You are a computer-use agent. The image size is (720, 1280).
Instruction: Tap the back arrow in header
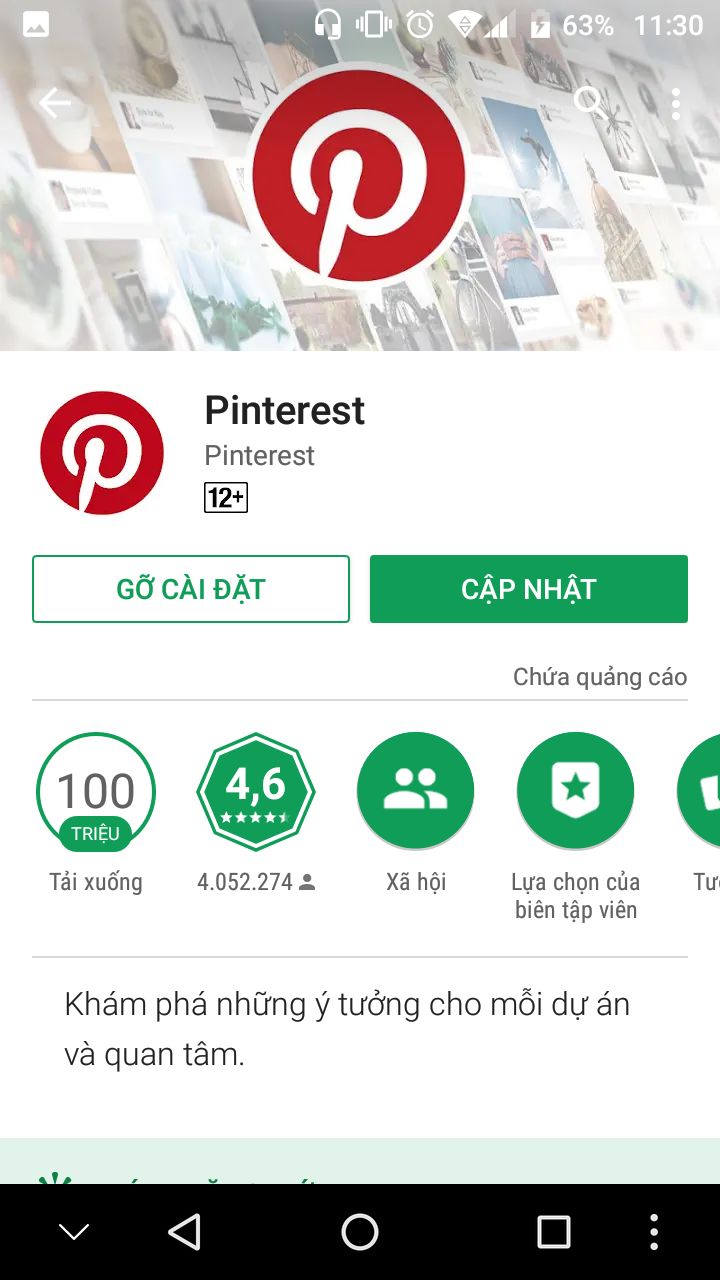pyautogui.click(x=54, y=102)
